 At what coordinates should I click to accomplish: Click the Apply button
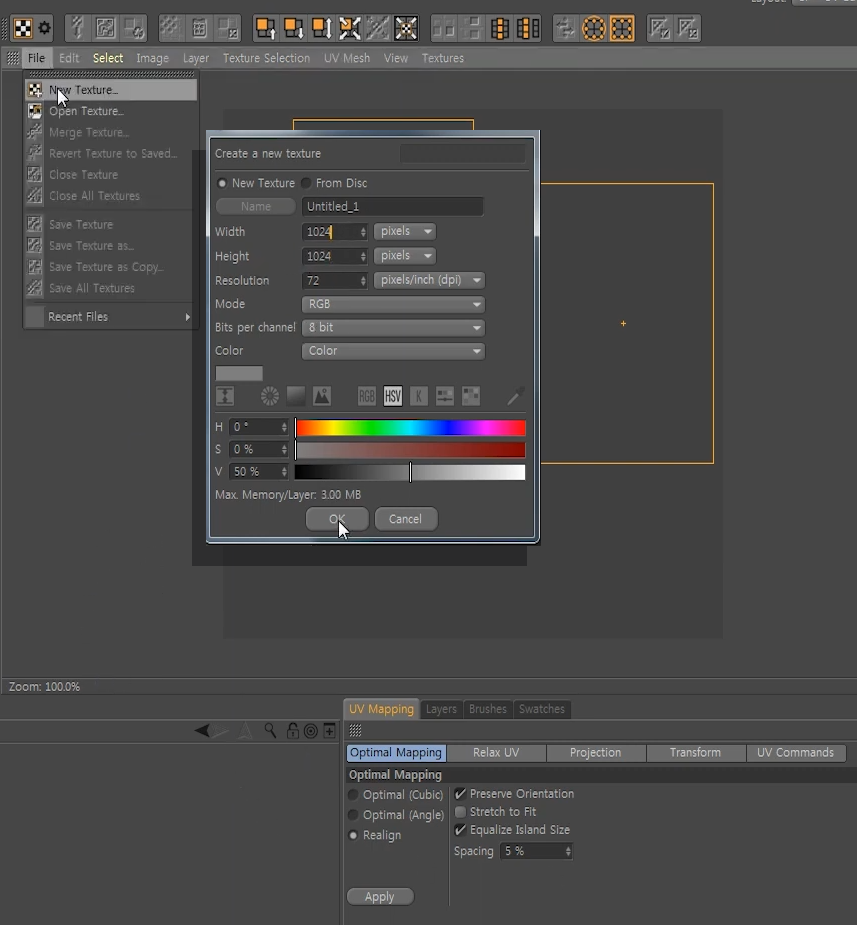point(380,897)
